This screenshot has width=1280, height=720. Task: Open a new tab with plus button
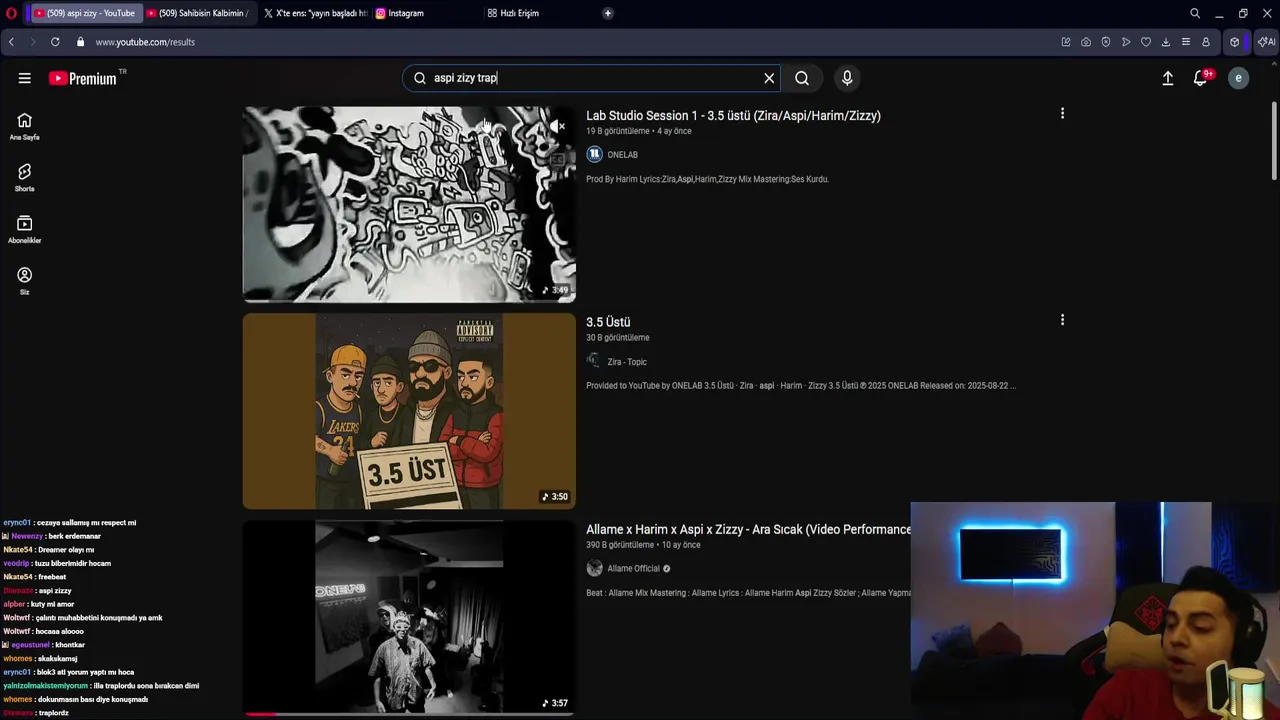608,13
